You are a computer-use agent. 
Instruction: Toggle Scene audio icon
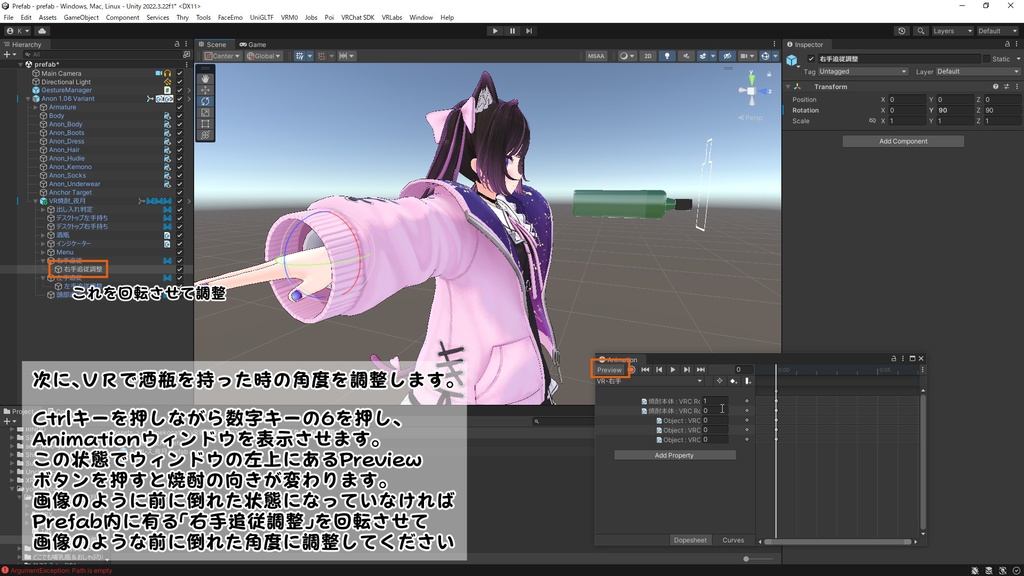[x=686, y=56]
